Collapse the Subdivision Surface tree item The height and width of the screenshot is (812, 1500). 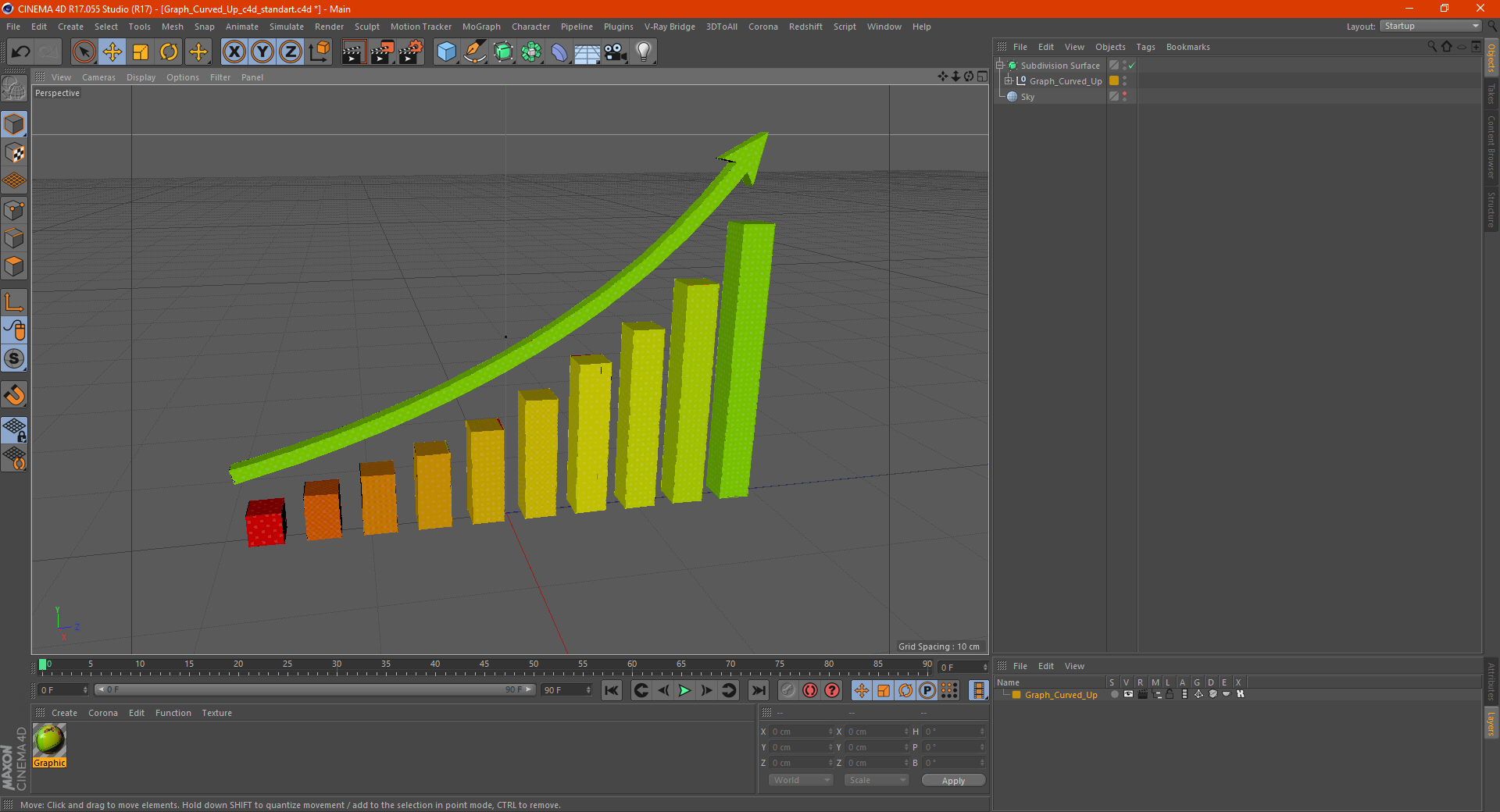999,66
